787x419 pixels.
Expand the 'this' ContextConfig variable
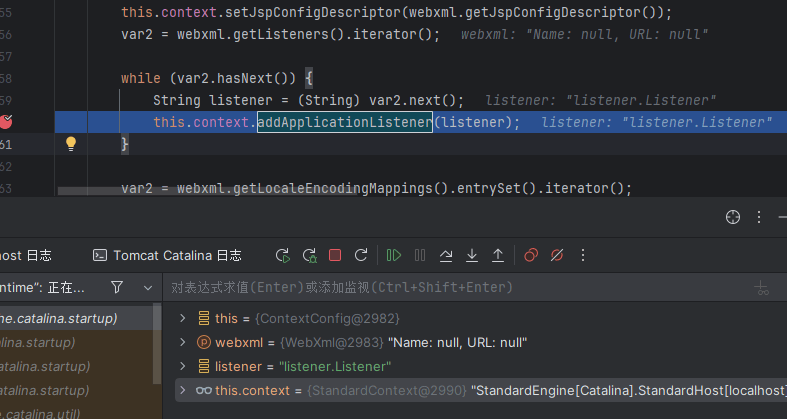click(x=182, y=318)
